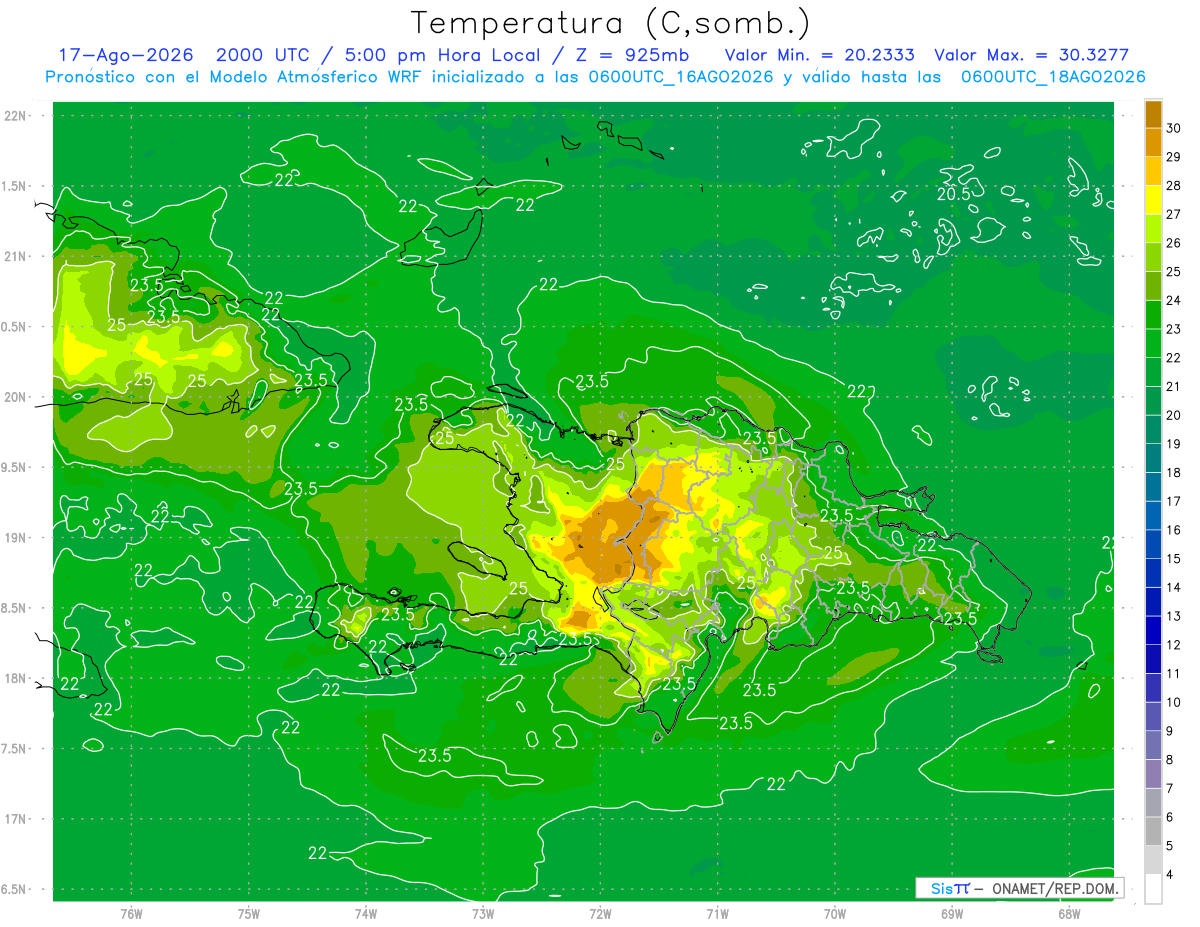Viewport: 1200px width, 927px height.
Task: Click the pressure level 'Z = 925mb'
Action: coord(634,55)
